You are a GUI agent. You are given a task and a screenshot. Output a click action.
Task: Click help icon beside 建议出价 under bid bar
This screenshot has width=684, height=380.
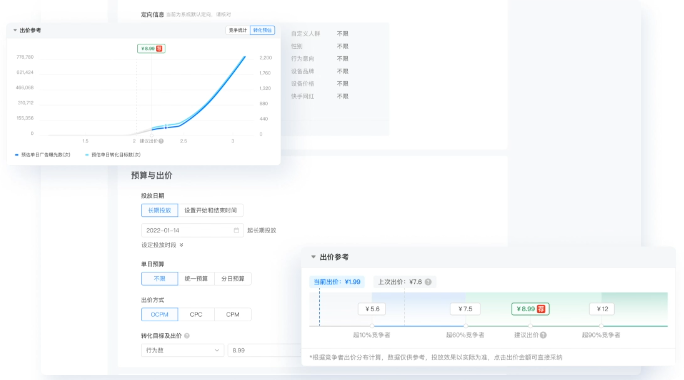coord(543,335)
